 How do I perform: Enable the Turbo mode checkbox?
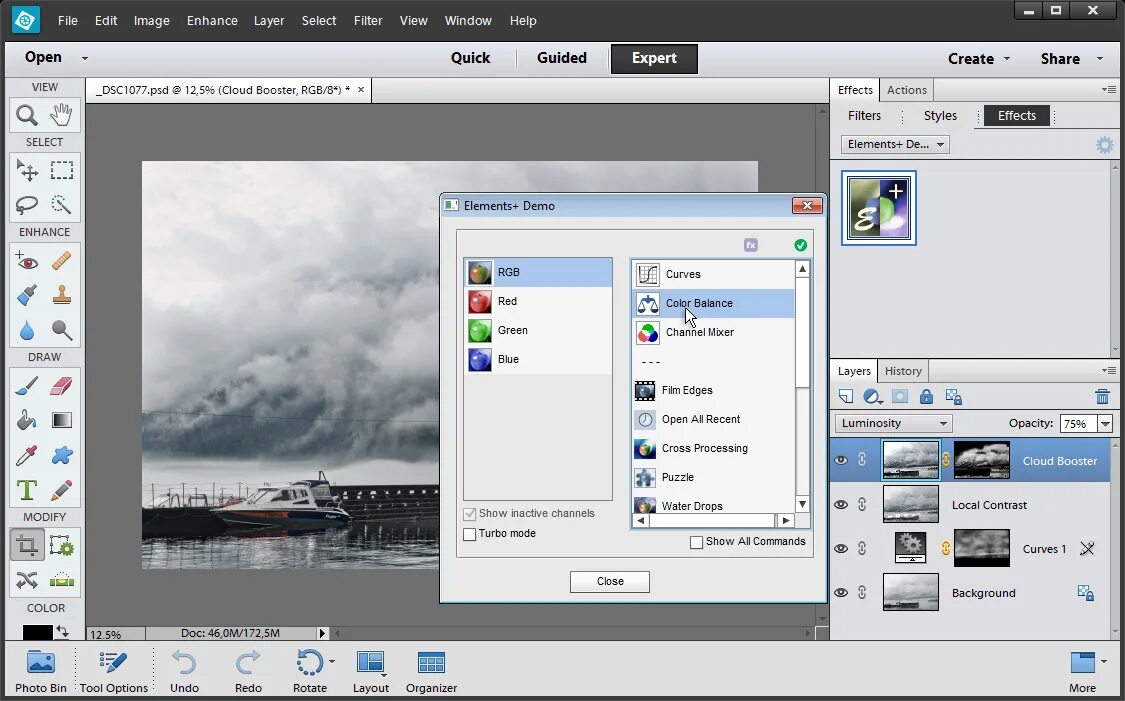[x=470, y=533]
